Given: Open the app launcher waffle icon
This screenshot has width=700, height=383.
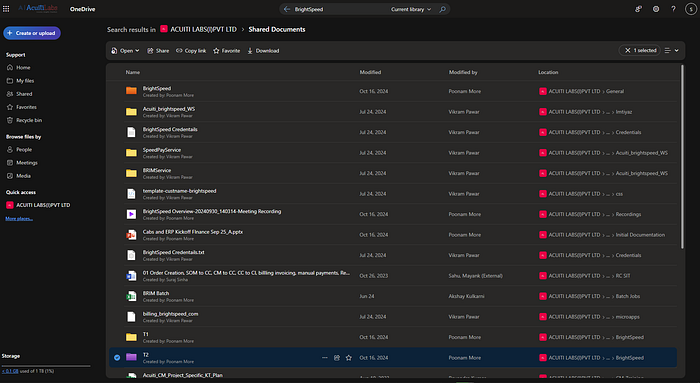Looking at the screenshot, I should click(x=6, y=9).
